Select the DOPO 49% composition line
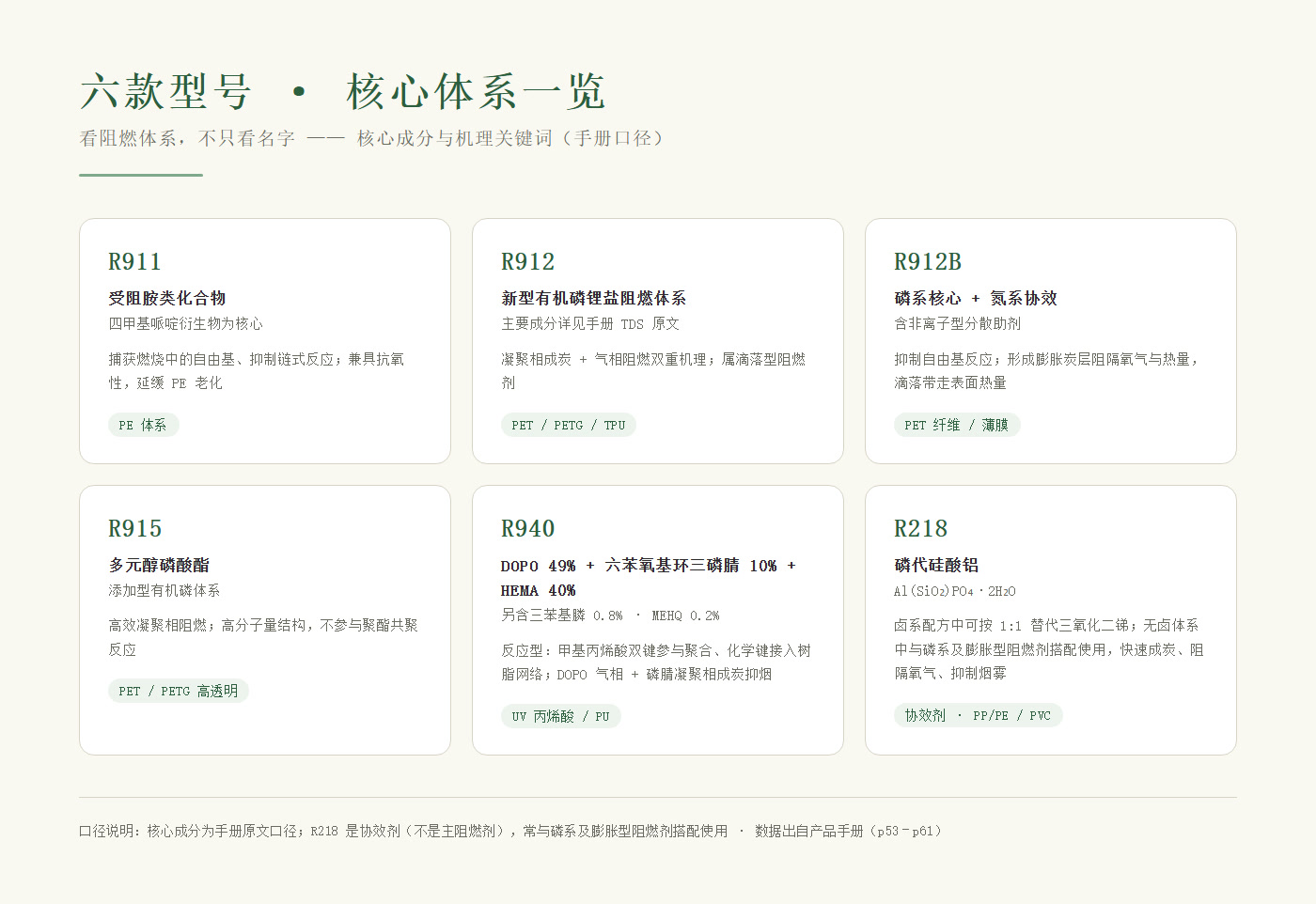 649,578
